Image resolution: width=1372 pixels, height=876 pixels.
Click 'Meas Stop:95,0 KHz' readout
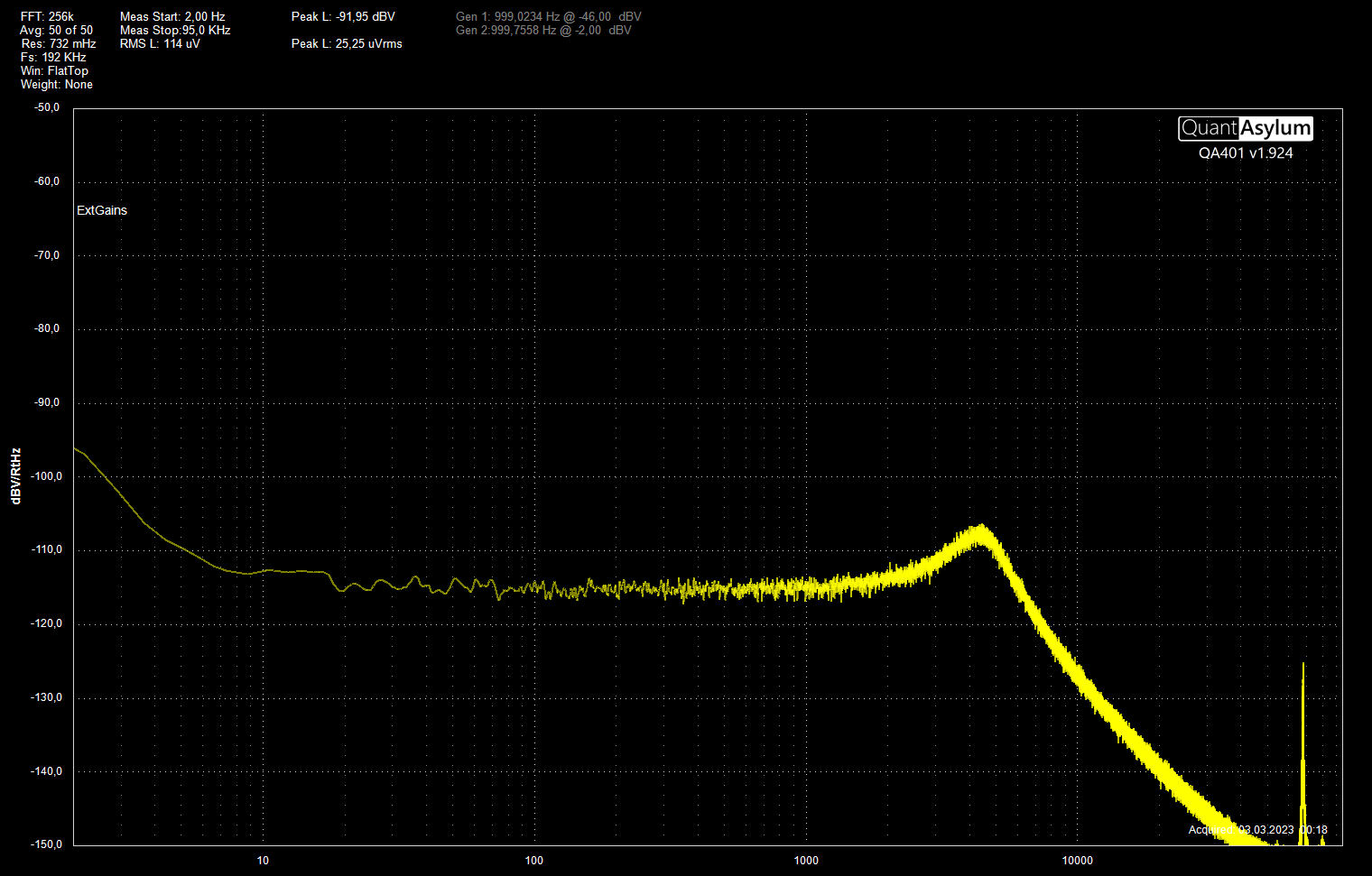175,30
